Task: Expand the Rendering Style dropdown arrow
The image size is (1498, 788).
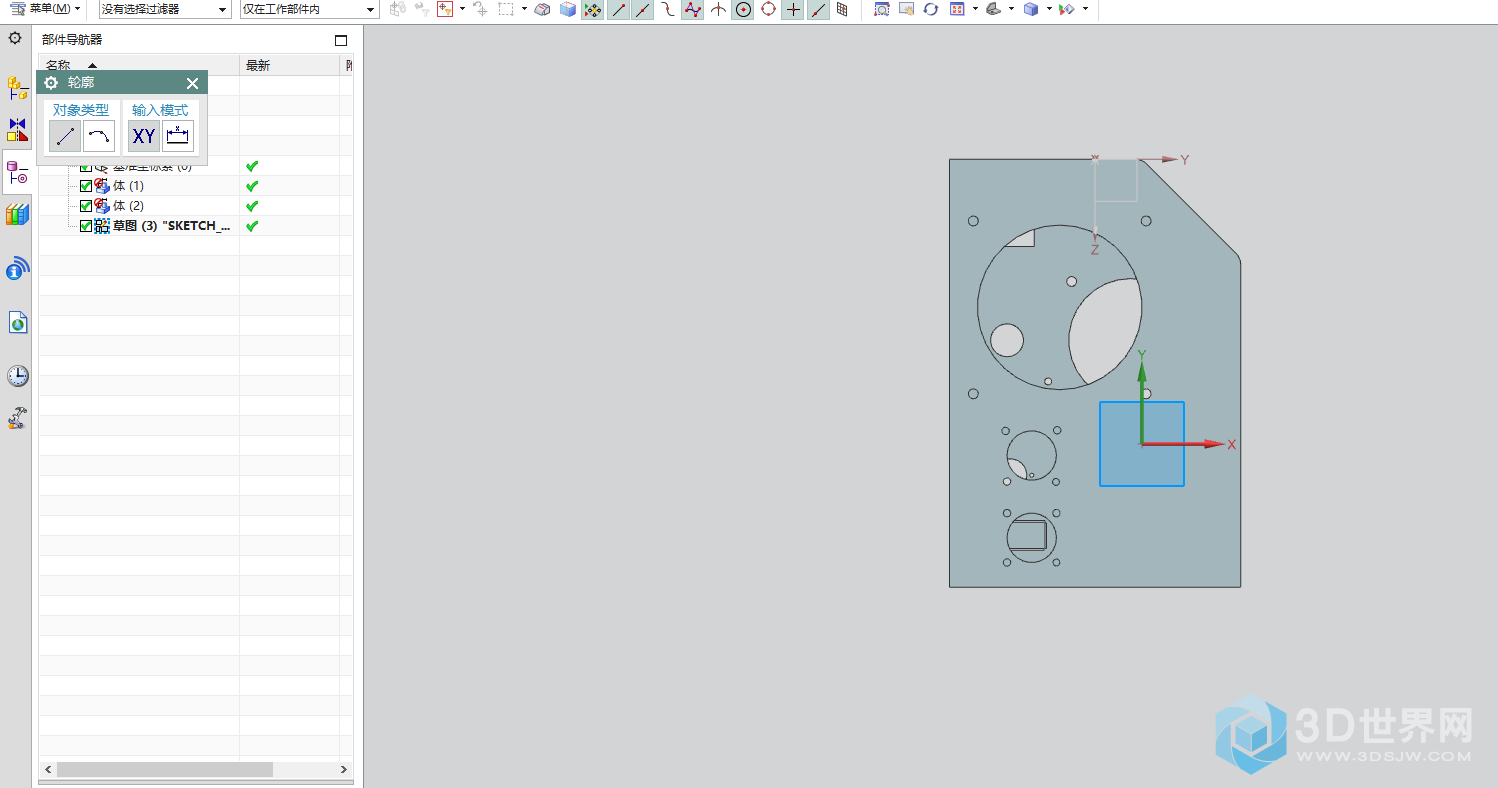Action: pos(1048,9)
